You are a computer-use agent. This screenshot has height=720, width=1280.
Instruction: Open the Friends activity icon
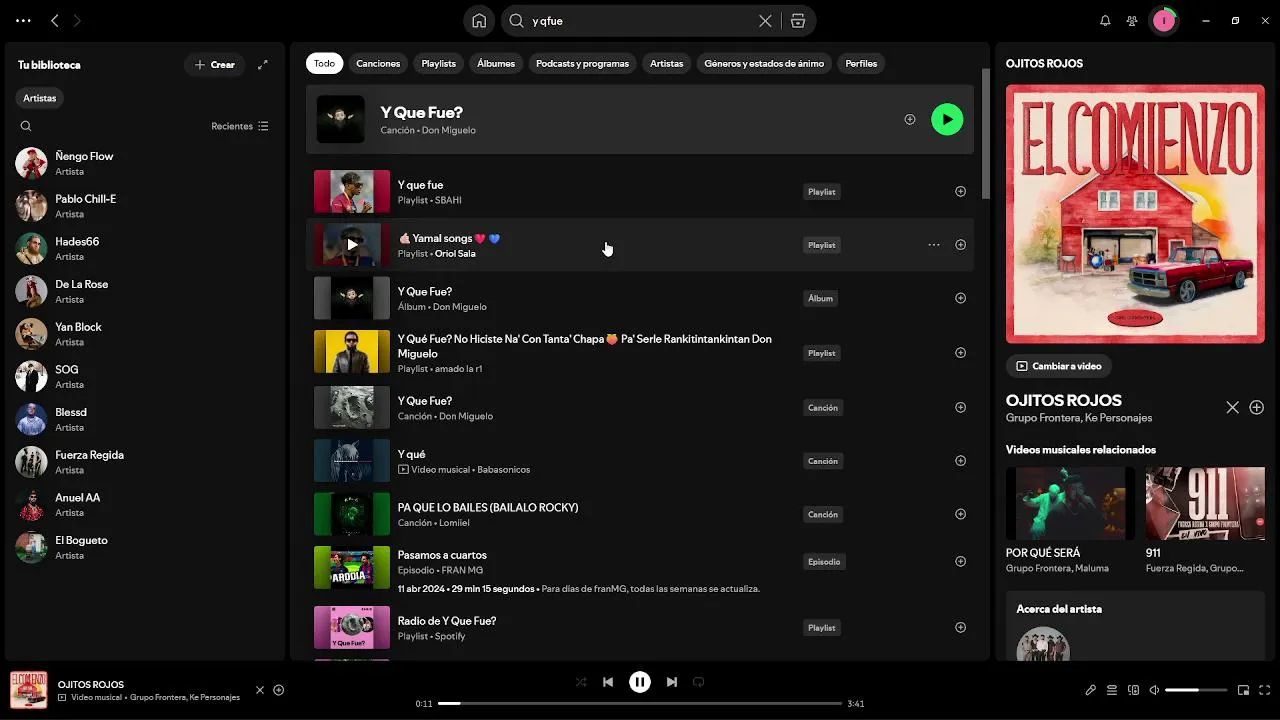coord(1132,21)
